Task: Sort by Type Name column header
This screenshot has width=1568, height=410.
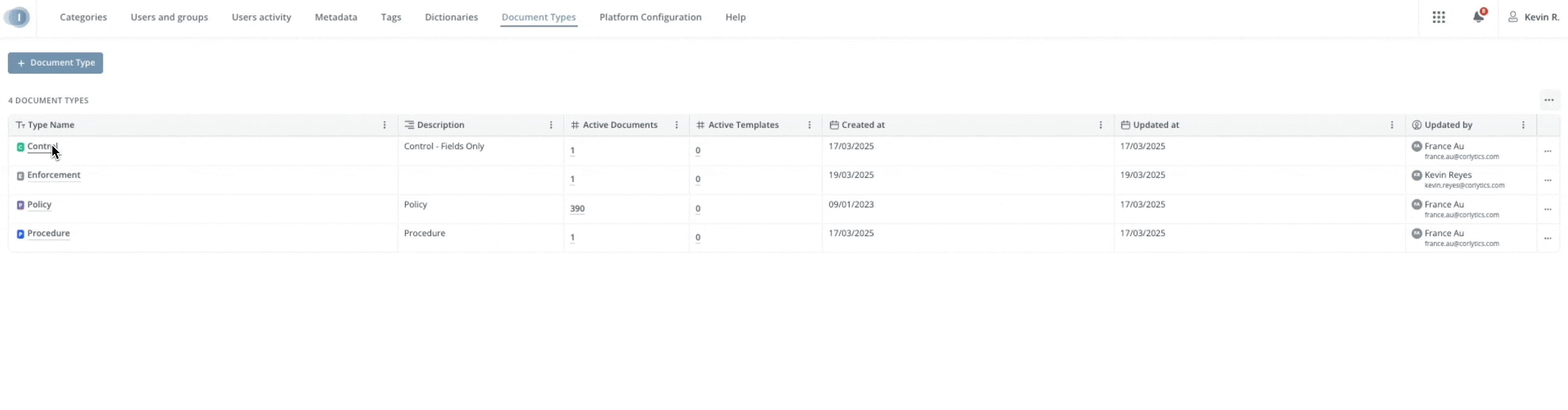Action: coord(51,125)
